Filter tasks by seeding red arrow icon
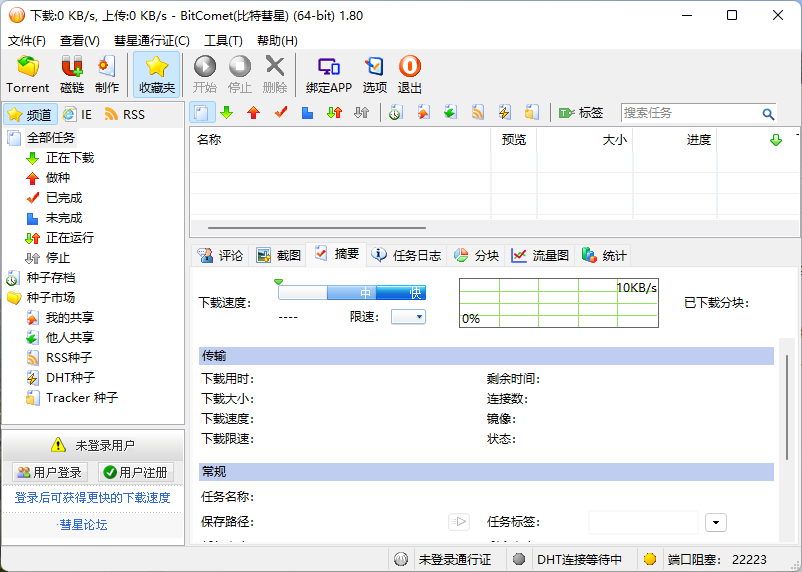The width and height of the screenshot is (802, 572). (254, 113)
